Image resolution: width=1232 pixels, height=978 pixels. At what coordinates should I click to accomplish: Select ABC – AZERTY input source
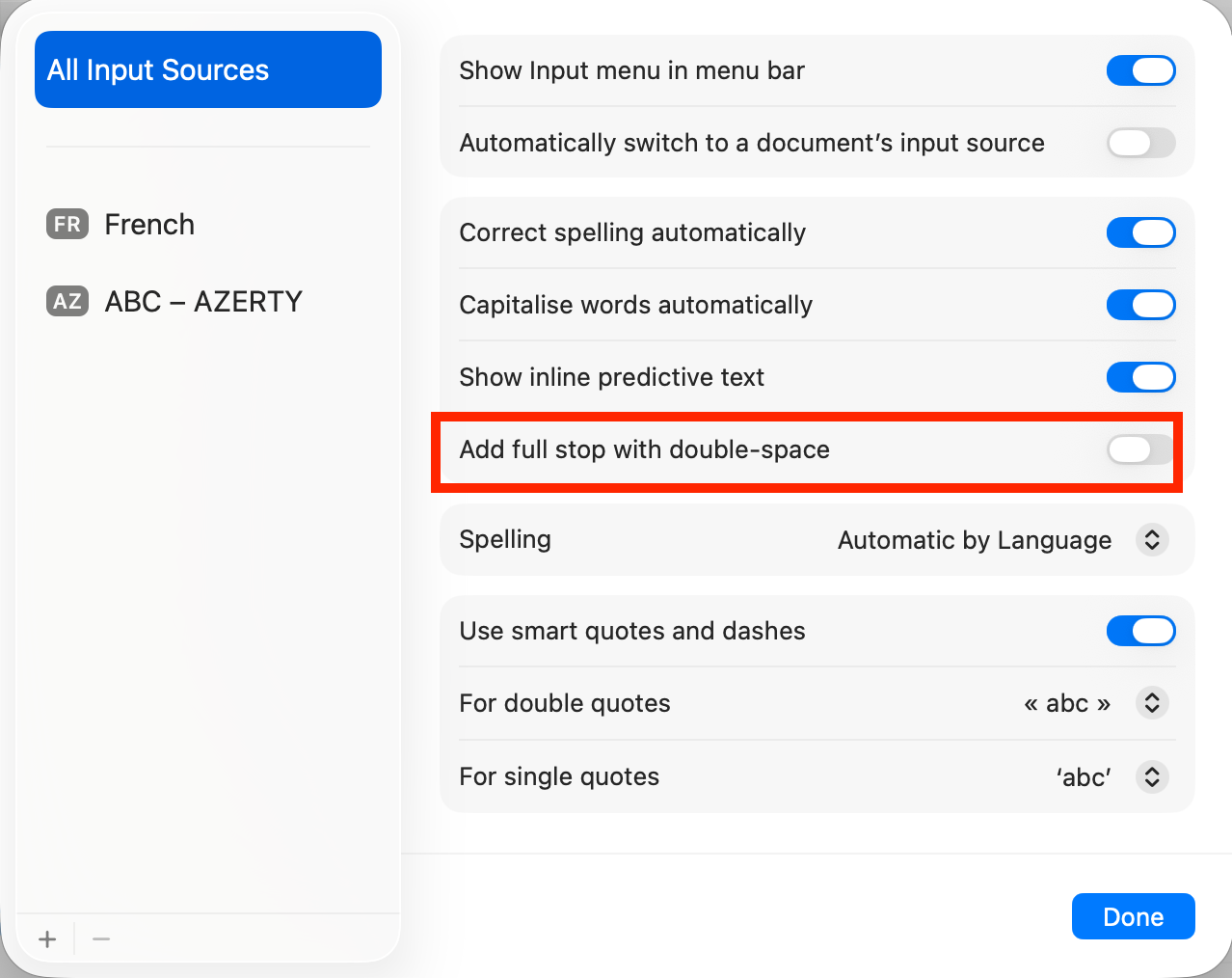click(x=203, y=302)
